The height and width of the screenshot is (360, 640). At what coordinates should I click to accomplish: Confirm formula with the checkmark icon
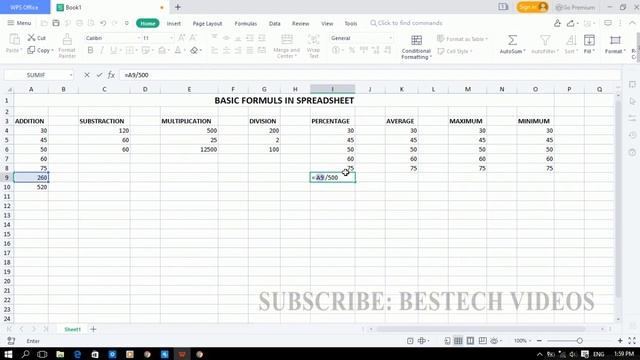[99, 75]
